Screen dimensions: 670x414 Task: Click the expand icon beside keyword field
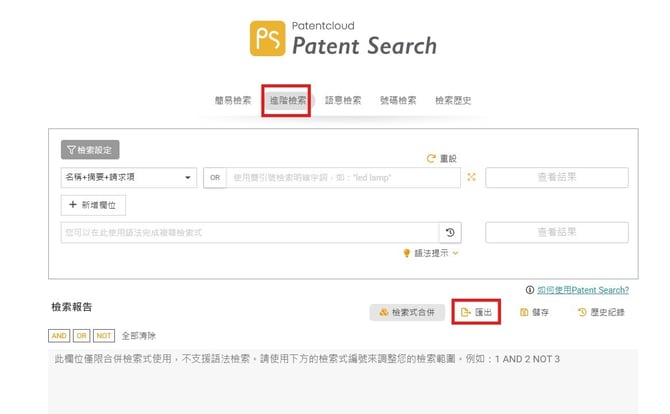click(471, 177)
